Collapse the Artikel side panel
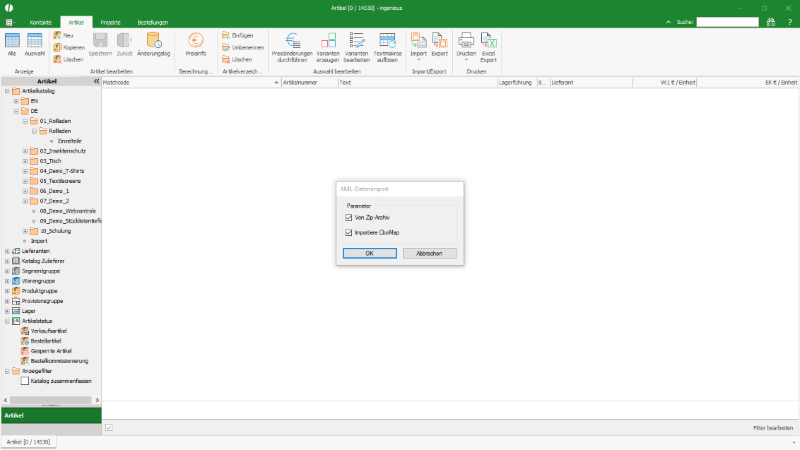800x450 pixels. coord(96,81)
